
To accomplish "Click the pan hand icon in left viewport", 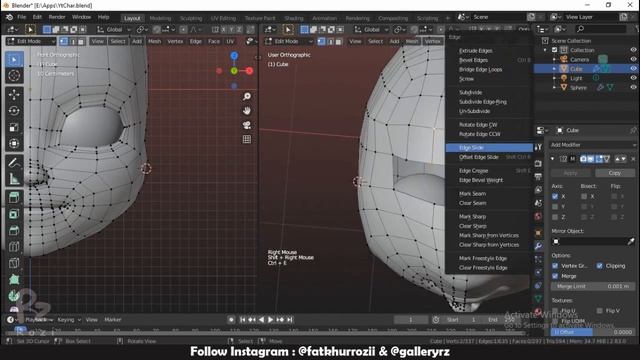I will 247,111.
